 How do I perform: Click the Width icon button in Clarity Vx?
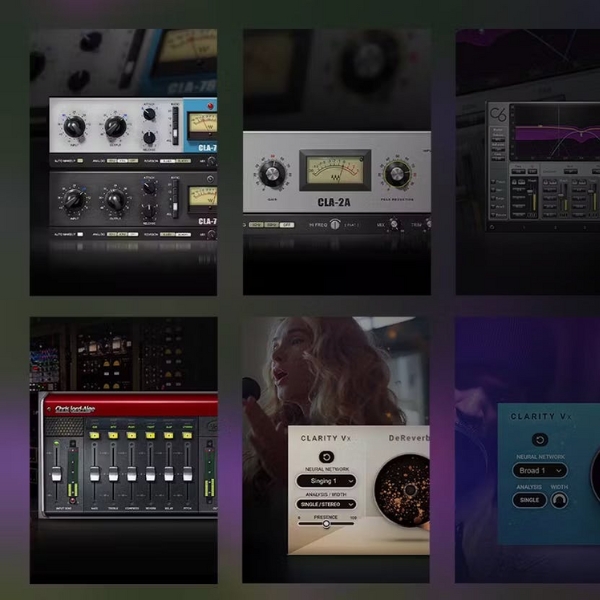coord(559,500)
